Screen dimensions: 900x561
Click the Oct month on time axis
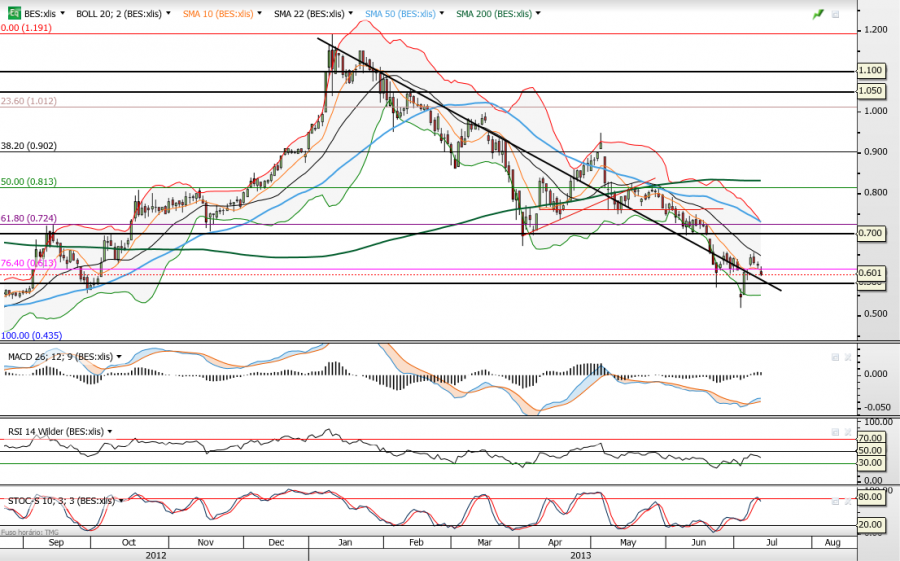click(x=129, y=542)
